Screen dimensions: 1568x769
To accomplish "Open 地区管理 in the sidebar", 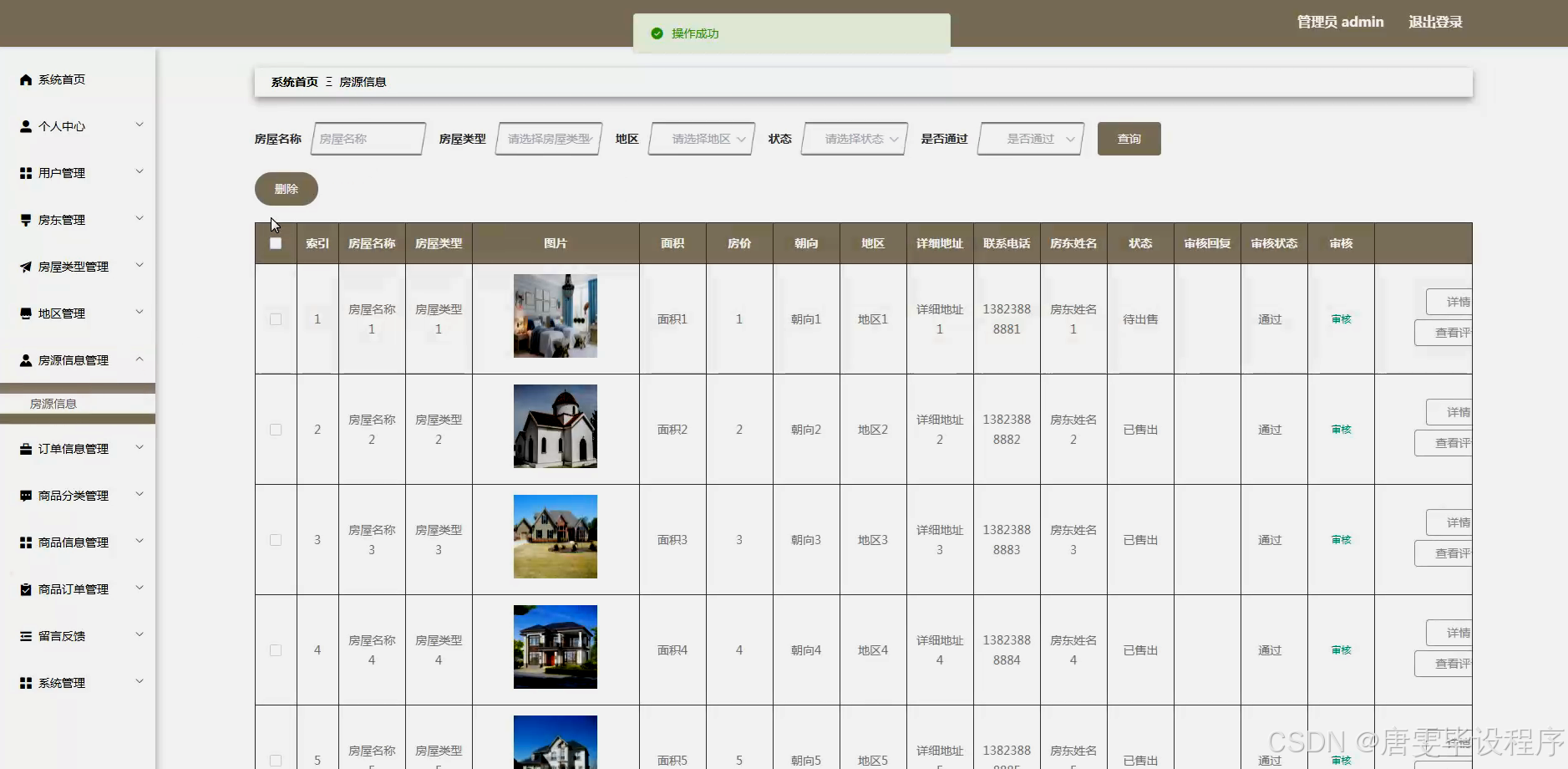I will 78,313.
